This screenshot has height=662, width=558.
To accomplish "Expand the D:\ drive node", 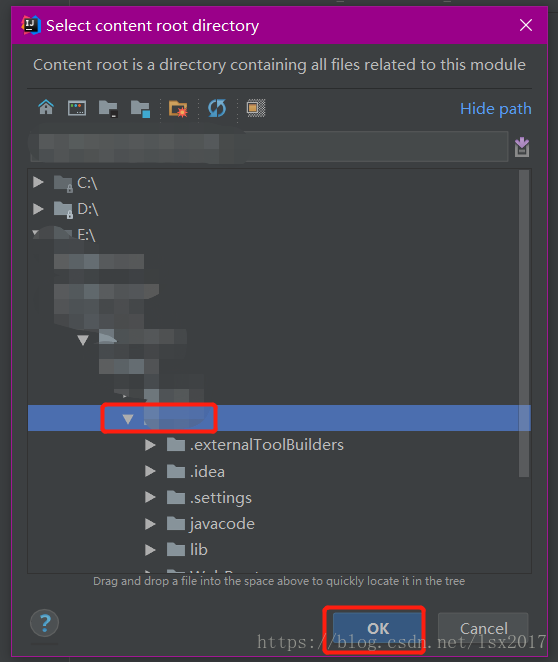I will tap(38, 209).
